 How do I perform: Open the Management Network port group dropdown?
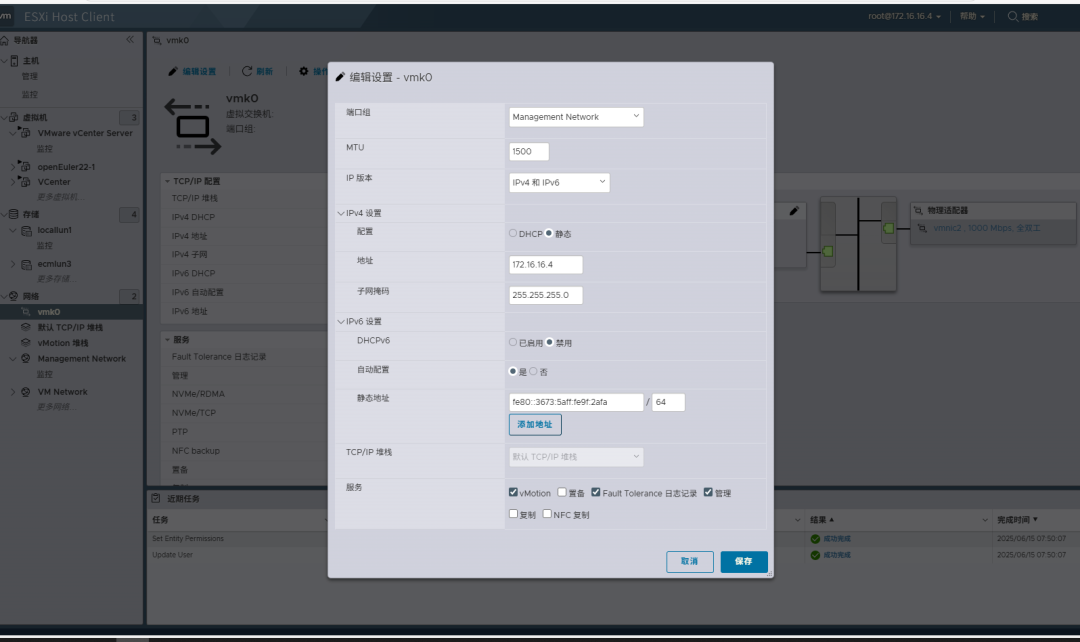click(x=576, y=117)
